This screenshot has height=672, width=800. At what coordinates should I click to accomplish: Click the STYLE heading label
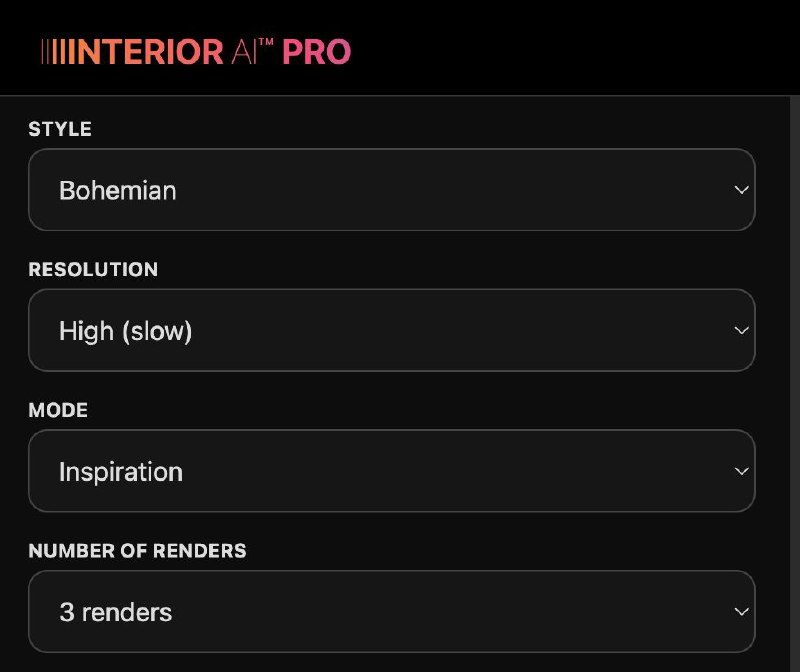click(x=60, y=129)
